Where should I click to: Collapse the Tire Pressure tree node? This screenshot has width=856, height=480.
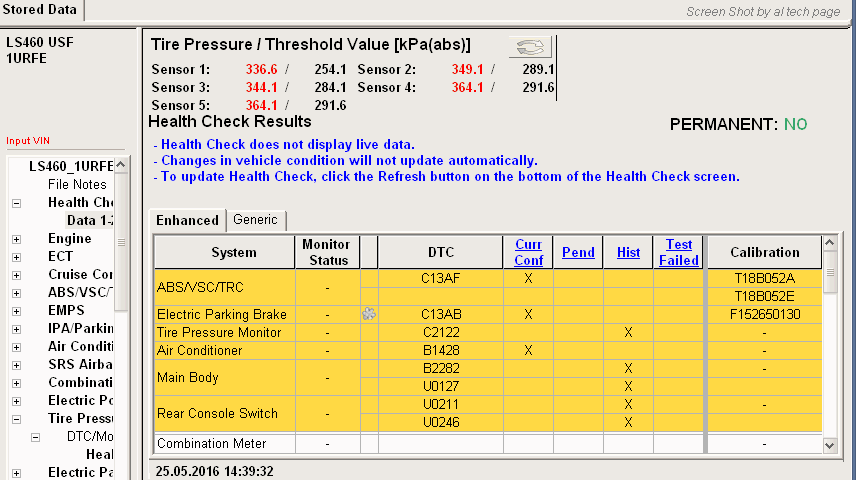[16, 419]
